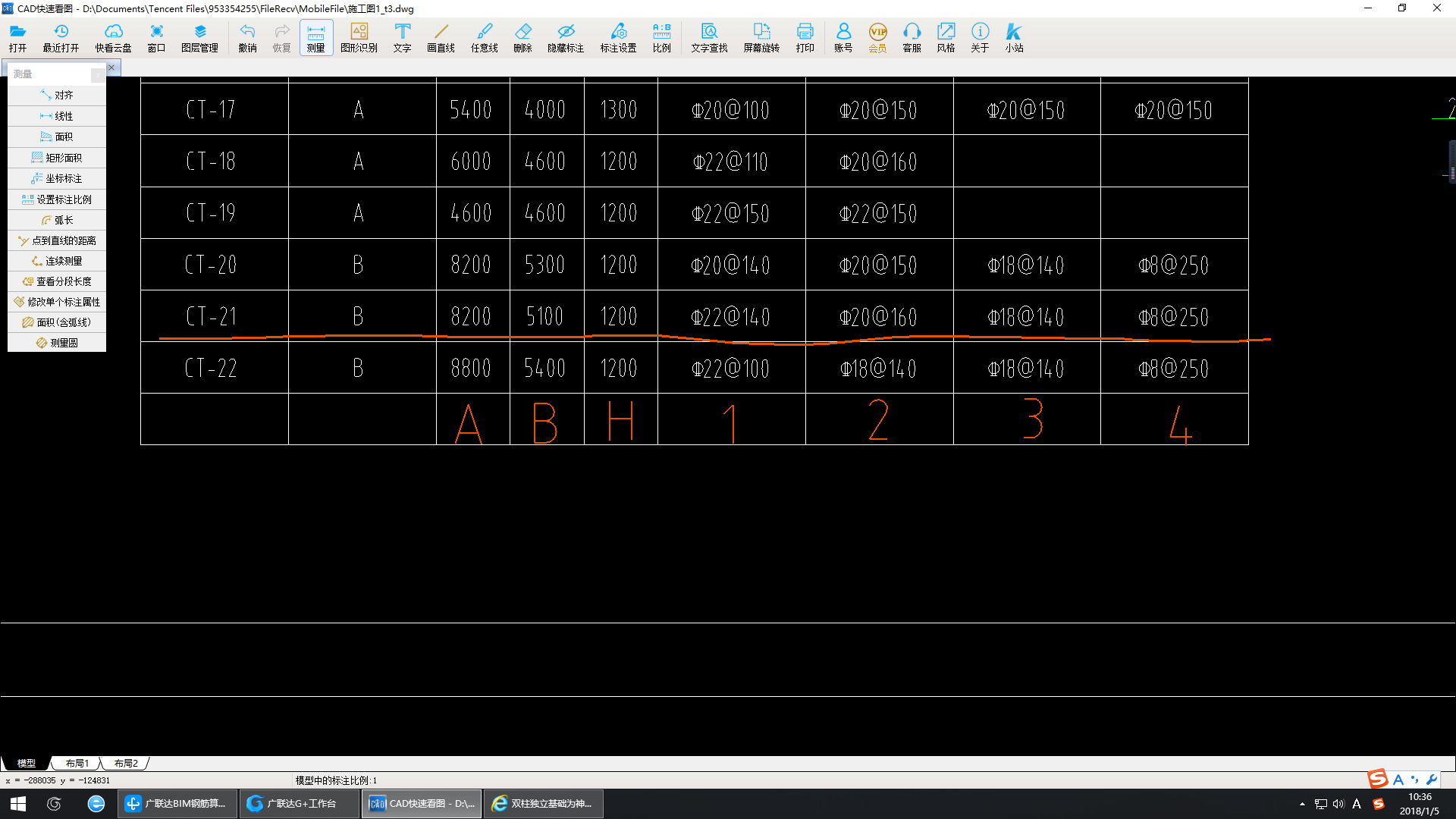1456x819 pixels.
Task: Click the 5300 value in CT-20 row
Action: click(x=545, y=265)
